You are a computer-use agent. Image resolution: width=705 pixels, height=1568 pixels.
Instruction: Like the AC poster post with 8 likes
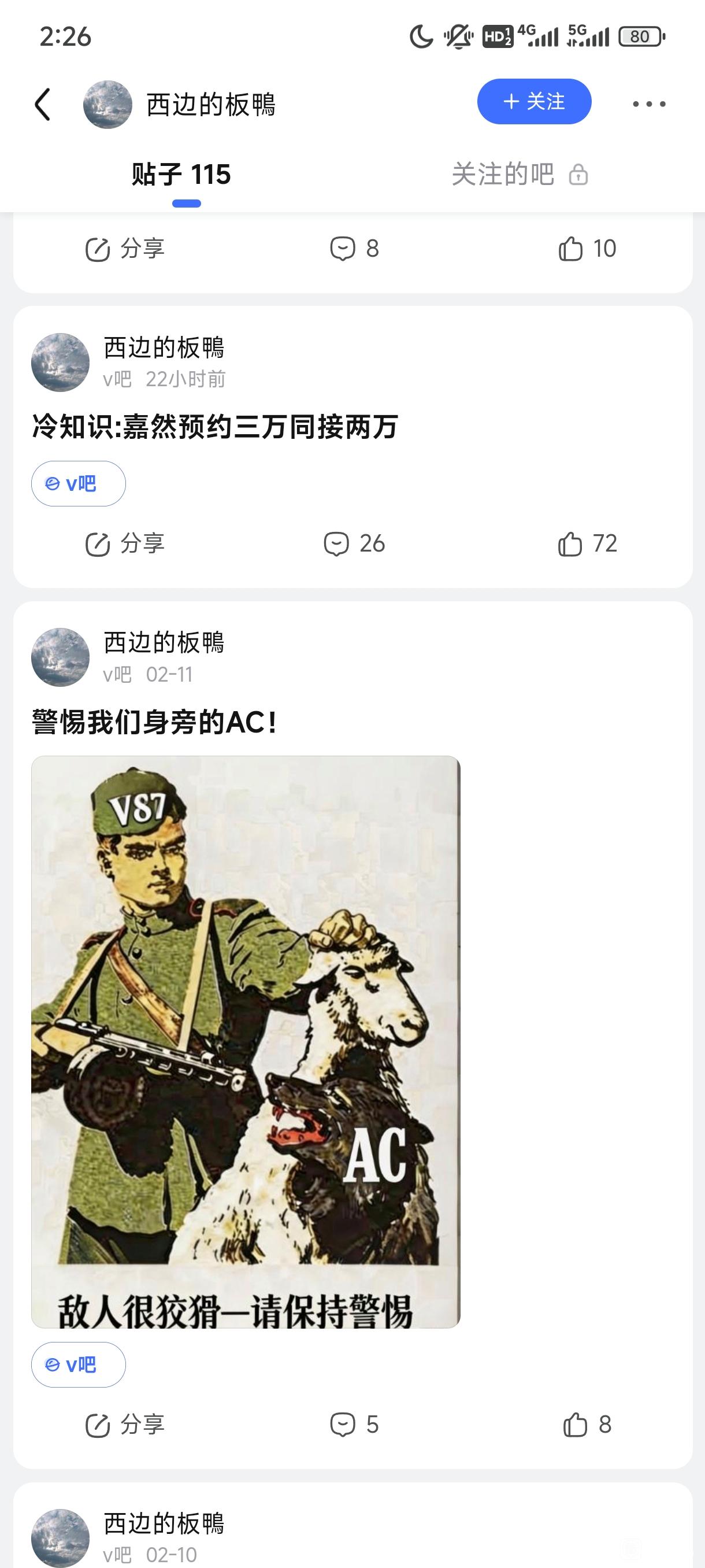pyautogui.click(x=587, y=1425)
